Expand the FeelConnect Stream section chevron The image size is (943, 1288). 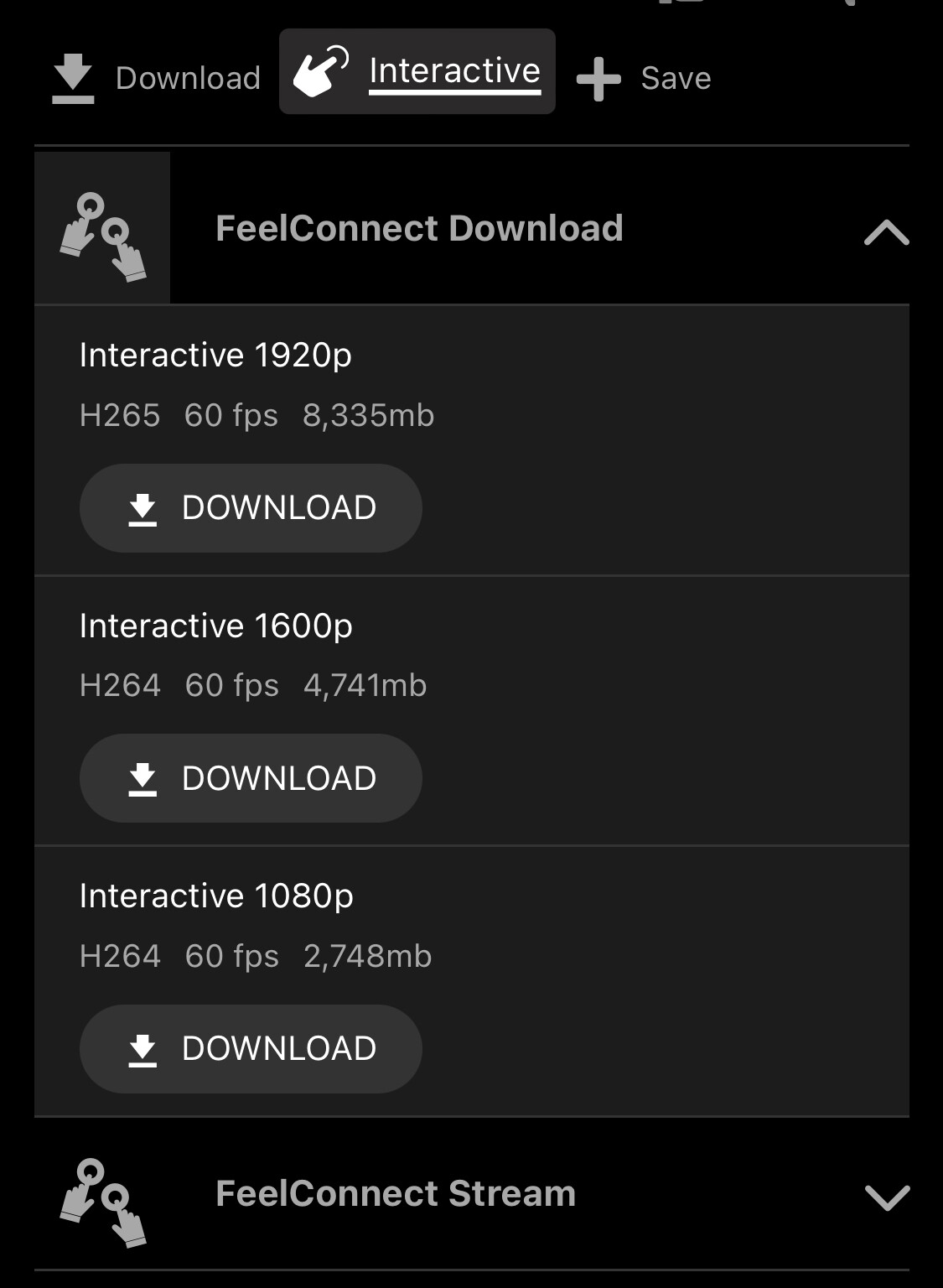(886, 1197)
